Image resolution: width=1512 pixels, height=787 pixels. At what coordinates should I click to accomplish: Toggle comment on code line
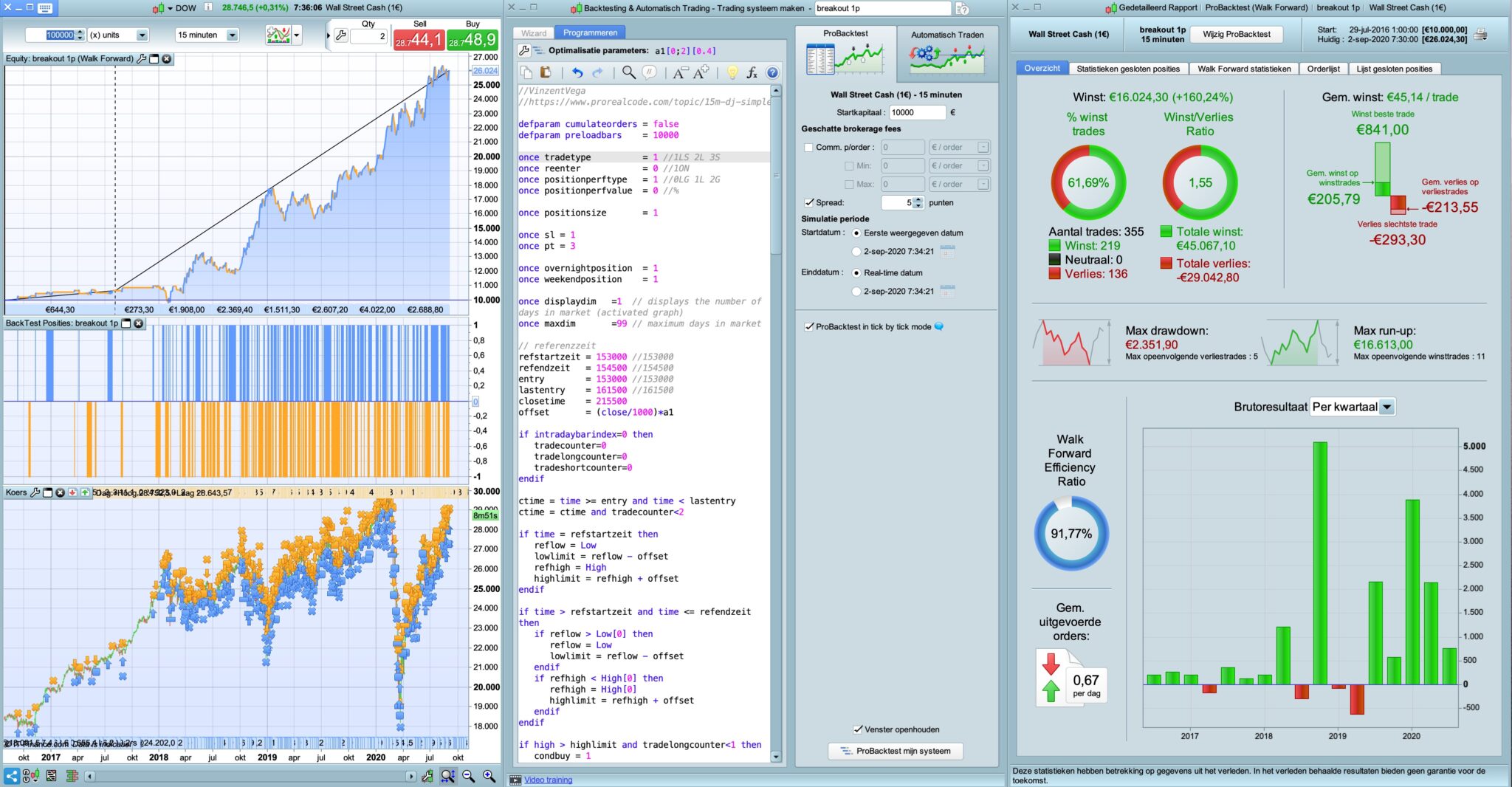(x=650, y=72)
